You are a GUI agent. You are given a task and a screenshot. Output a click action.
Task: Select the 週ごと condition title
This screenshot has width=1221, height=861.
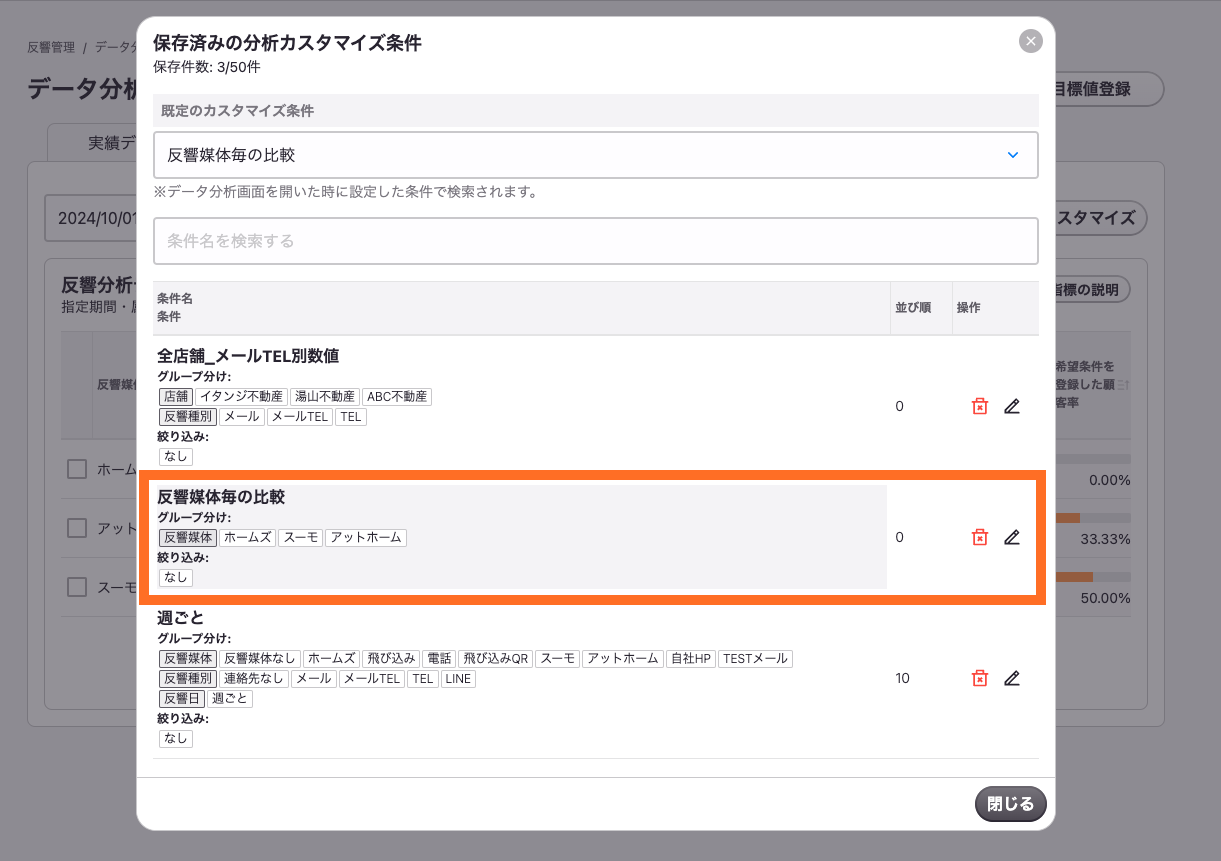point(181,618)
